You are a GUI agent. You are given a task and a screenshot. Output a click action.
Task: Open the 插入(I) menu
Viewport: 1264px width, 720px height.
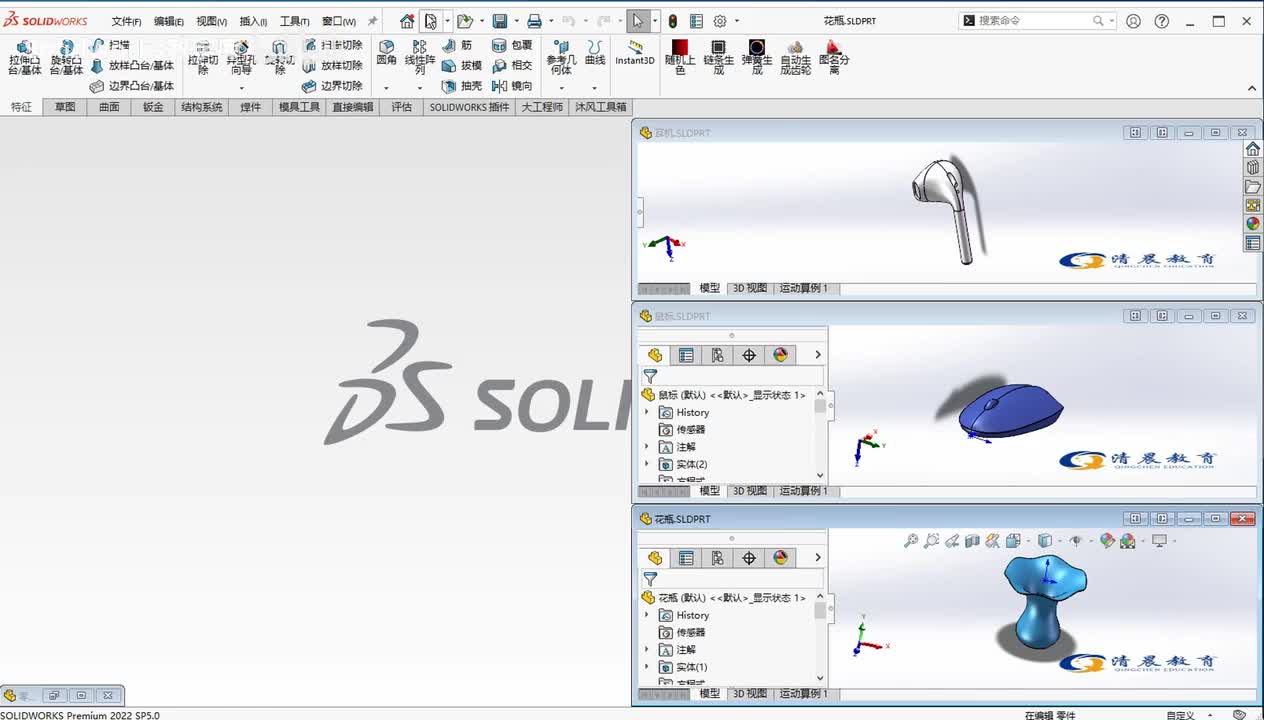pyautogui.click(x=253, y=21)
